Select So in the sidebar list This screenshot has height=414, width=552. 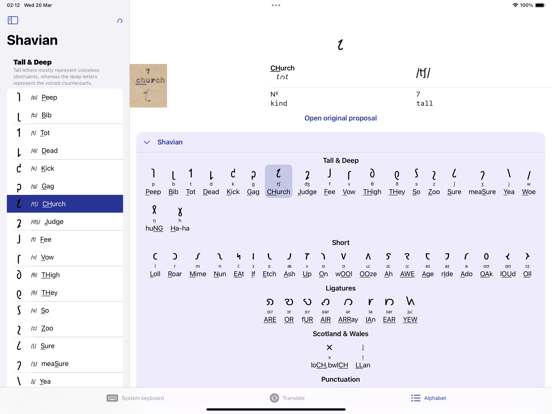click(x=65, y=310)
